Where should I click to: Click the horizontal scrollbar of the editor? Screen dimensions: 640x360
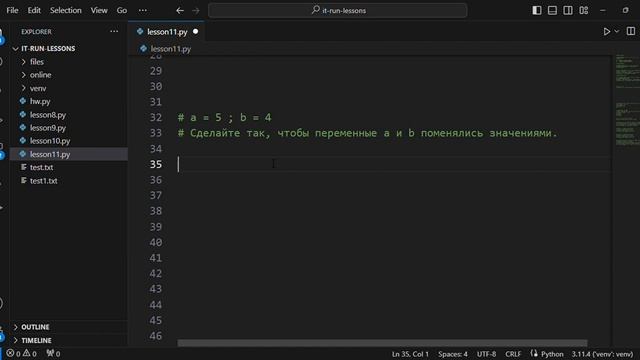click(382, 343)
